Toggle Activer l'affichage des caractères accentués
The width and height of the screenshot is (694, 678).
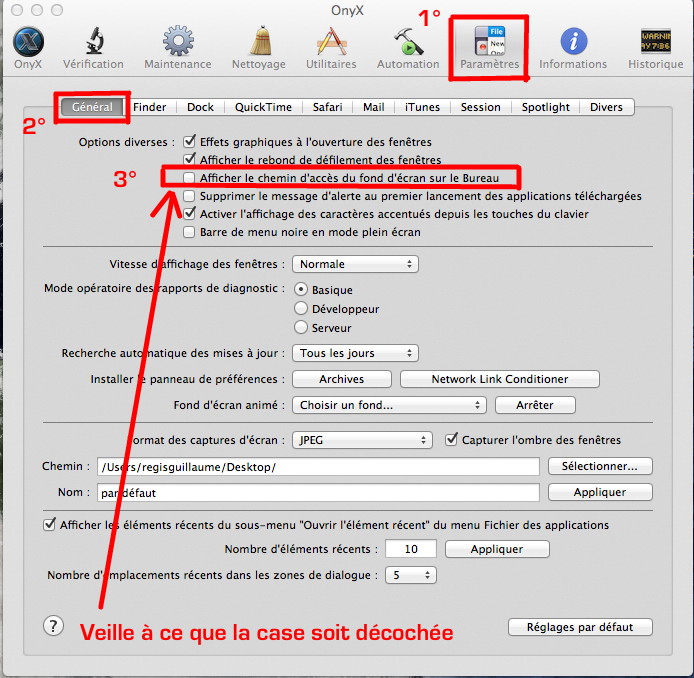tap(189, 214)
